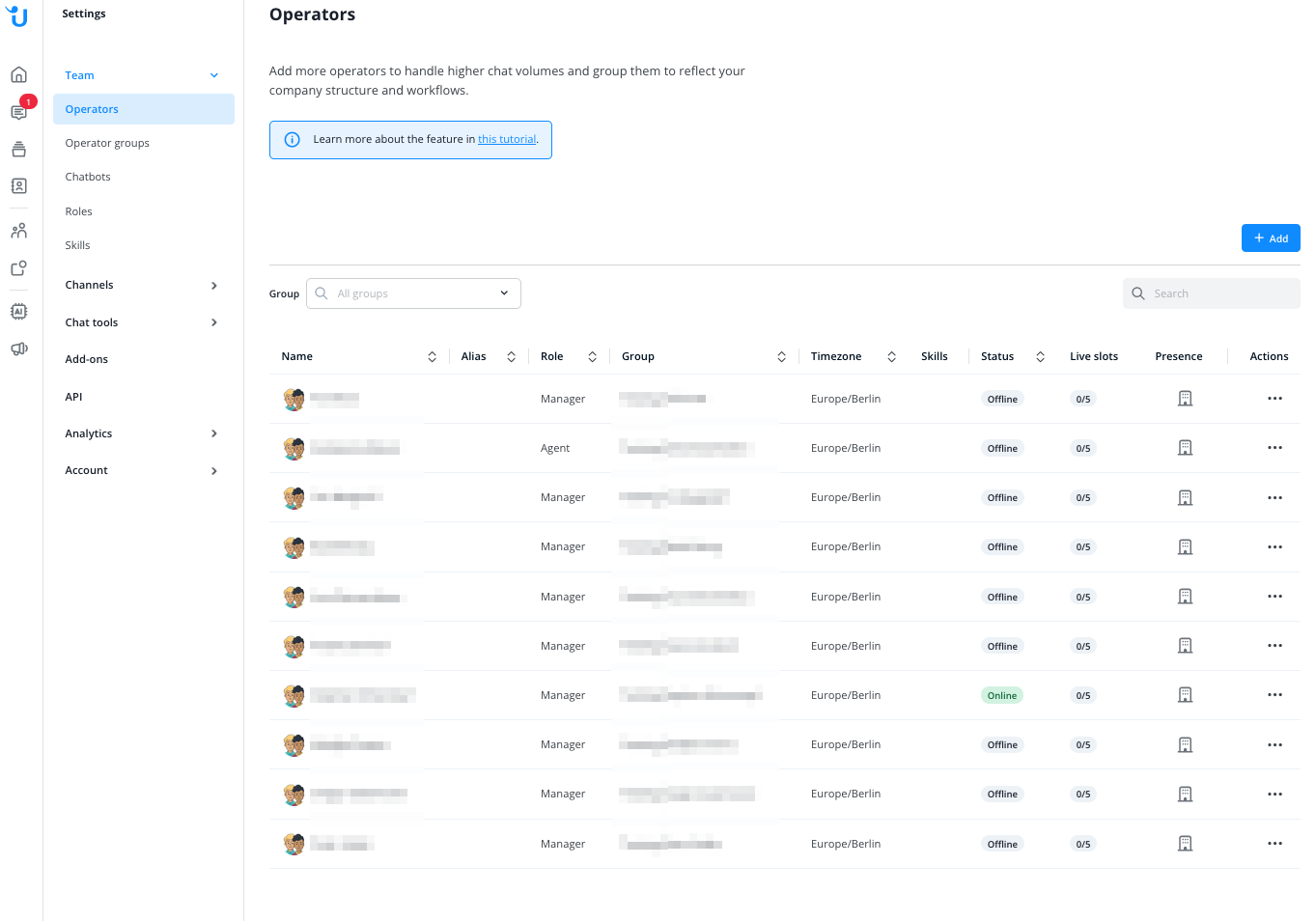Click the actions ellipsis for the Online operator
Screen dimensions: 1316x921
pos(1274,694)
